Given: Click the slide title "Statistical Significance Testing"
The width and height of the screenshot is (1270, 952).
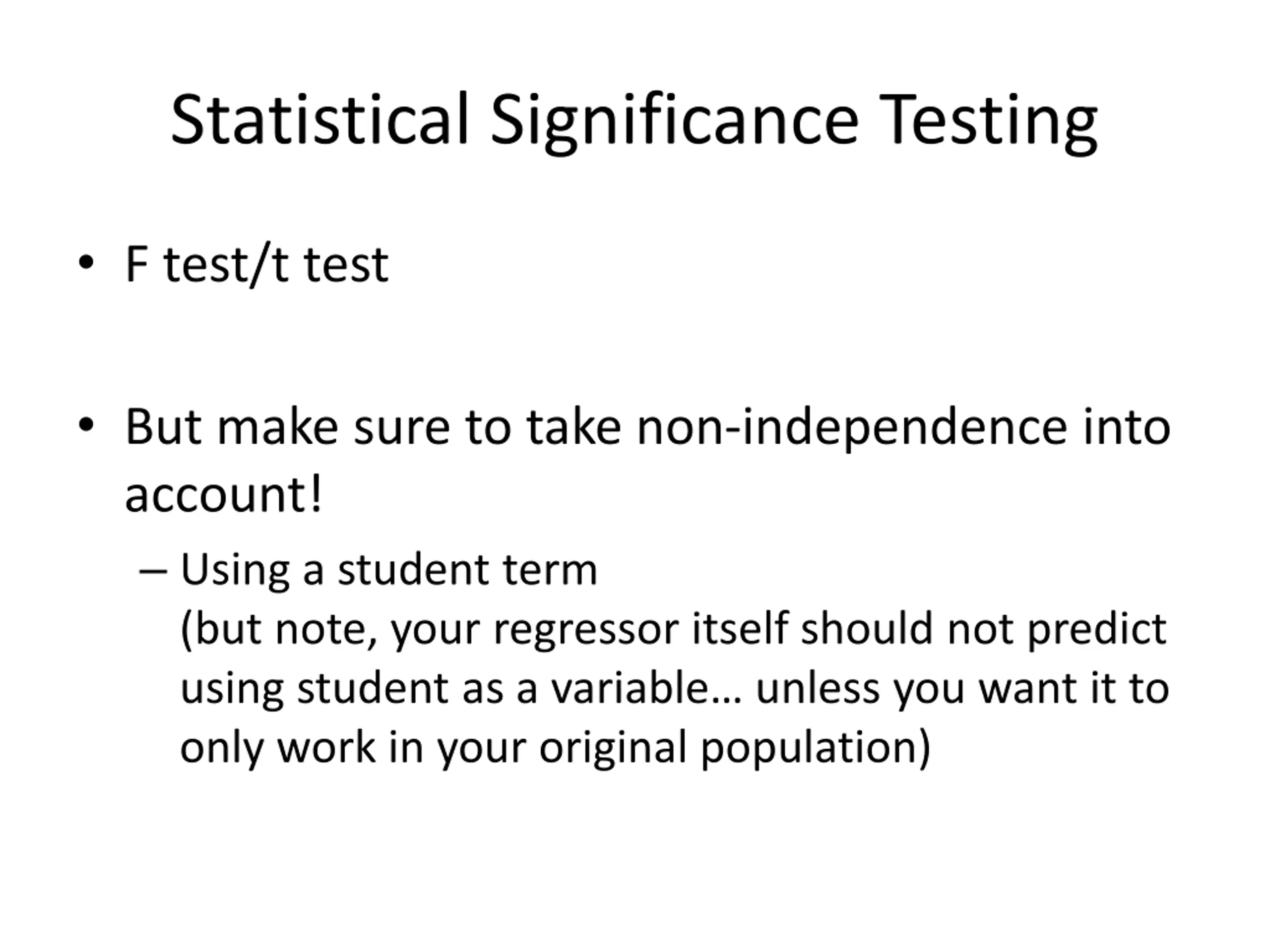Looking at the screenshot, I should click(634, 120).
